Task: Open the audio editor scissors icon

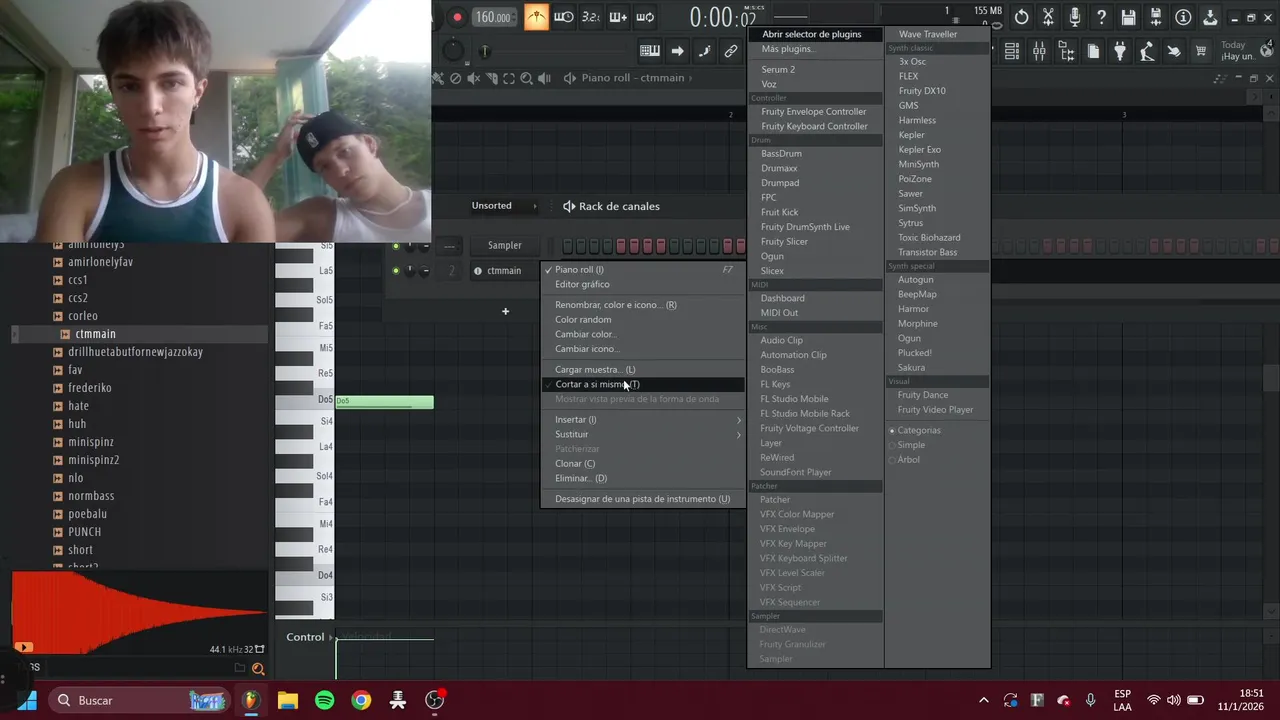Action: click(1048, 17)
